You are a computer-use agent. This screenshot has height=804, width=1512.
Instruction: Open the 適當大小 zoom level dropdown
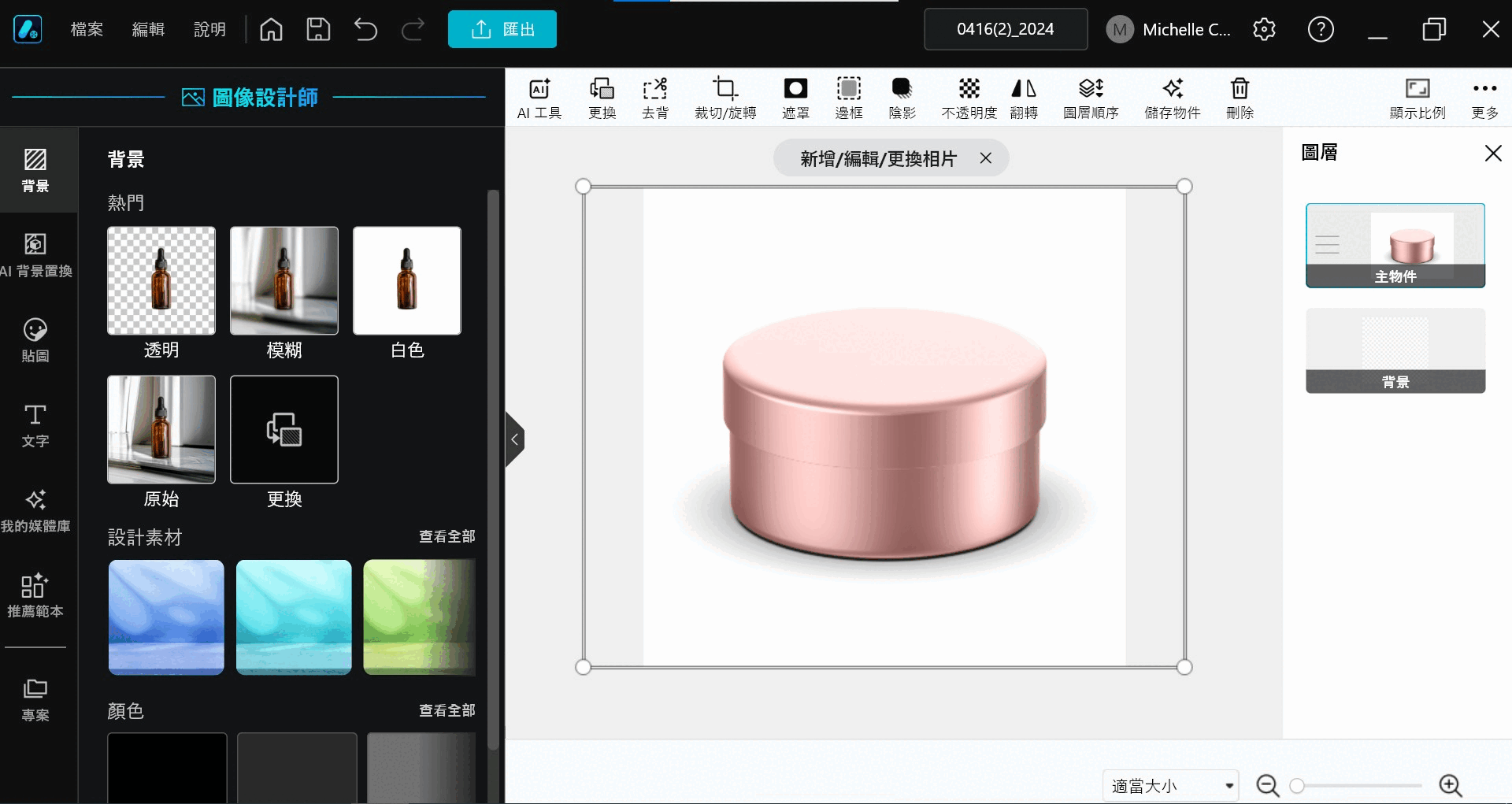[x=1169, y=785]
